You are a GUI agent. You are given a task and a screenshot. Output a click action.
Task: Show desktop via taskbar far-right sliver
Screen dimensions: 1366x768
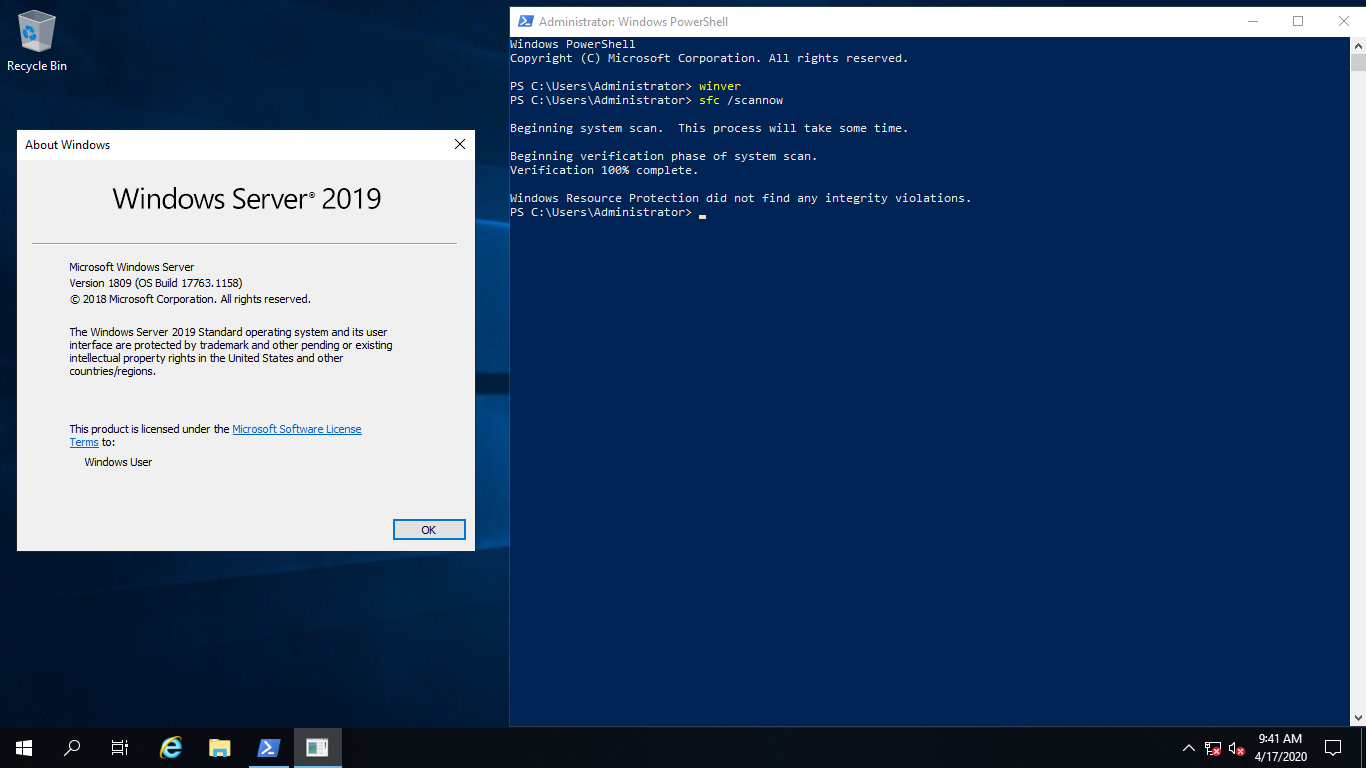pyautogui.click(x=1363, y=748)
